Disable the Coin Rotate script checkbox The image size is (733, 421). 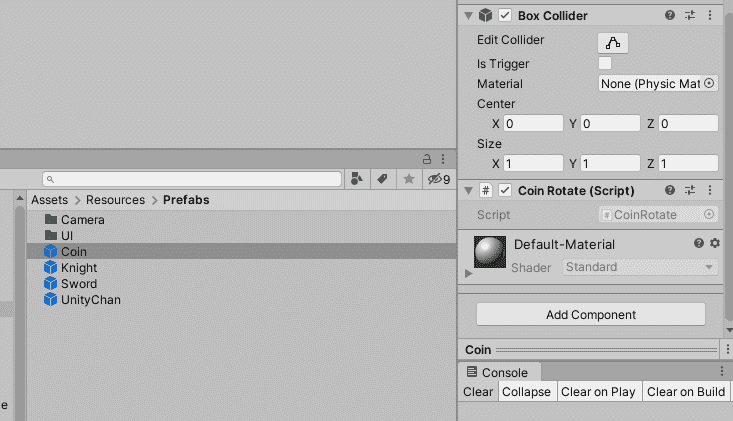point(505,190)
